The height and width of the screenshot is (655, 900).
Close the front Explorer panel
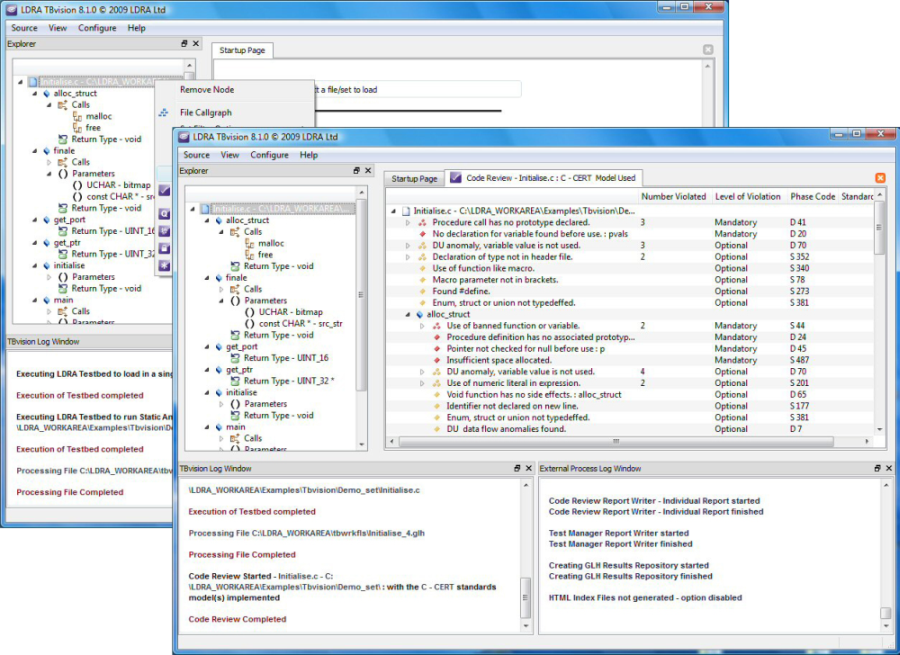pos(368,170)
